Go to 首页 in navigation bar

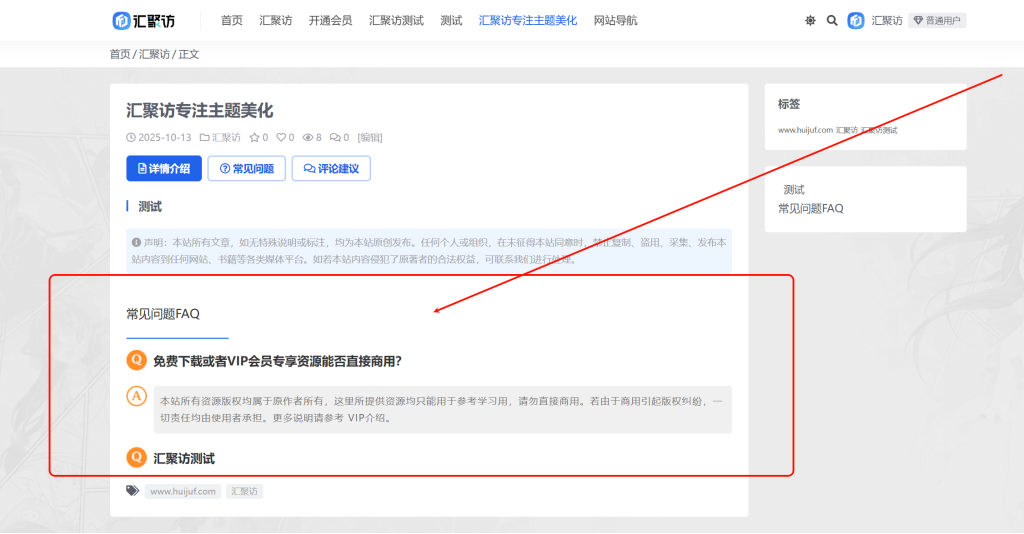(232, 21)
